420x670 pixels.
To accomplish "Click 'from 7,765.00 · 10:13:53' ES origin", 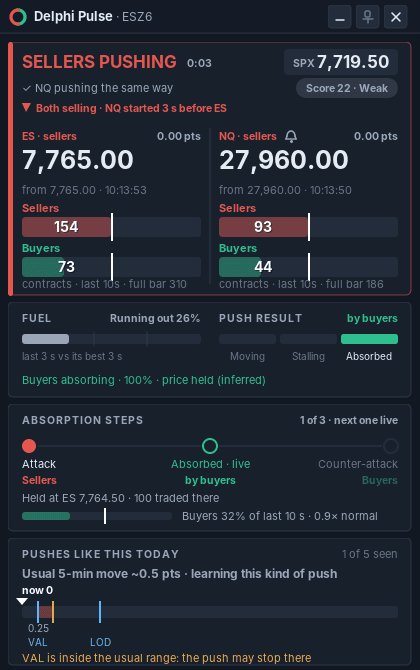I will coord(84,190).
